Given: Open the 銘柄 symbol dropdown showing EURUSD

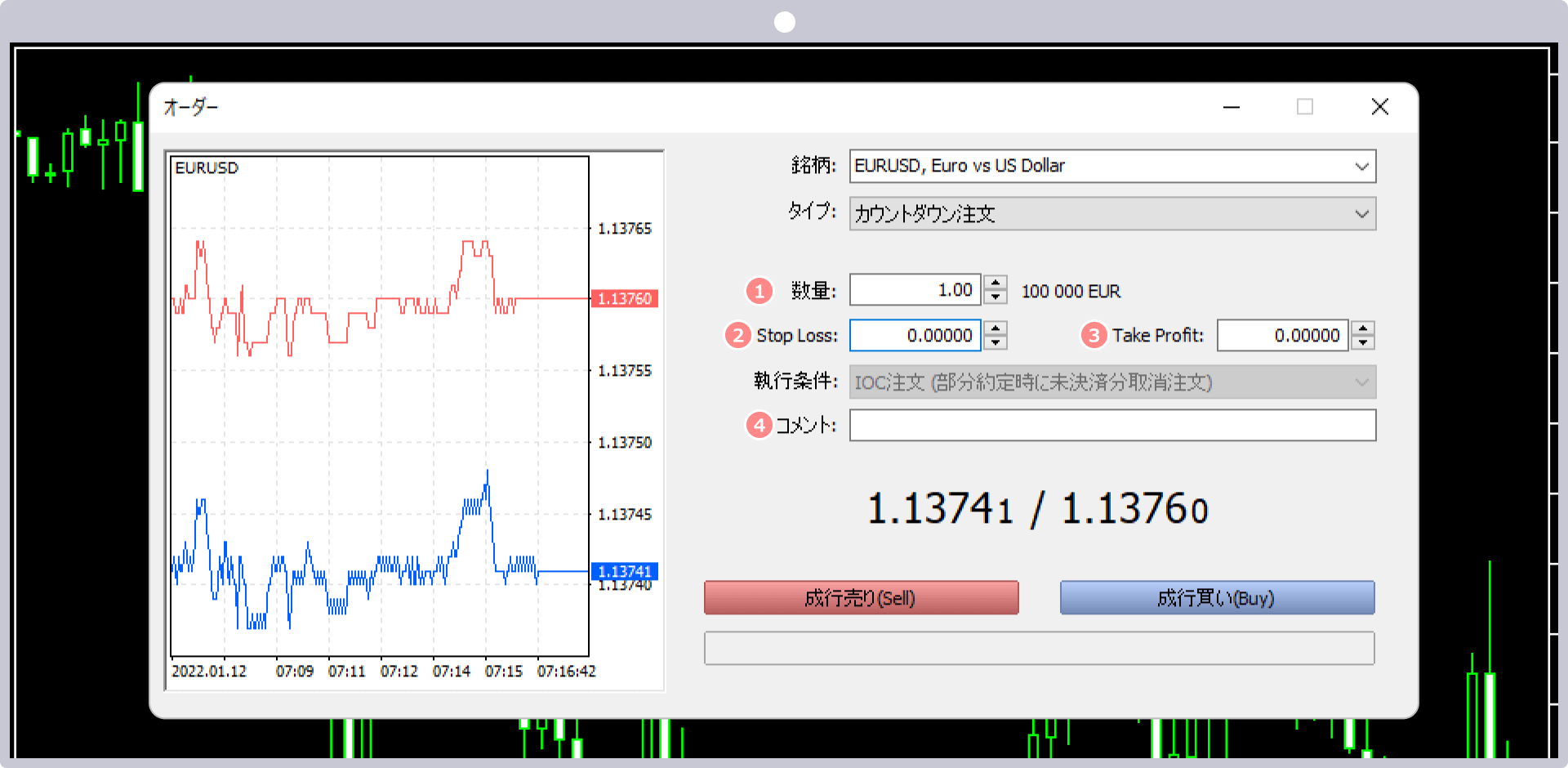Looking at the screenshot, I should (1112, 166).
